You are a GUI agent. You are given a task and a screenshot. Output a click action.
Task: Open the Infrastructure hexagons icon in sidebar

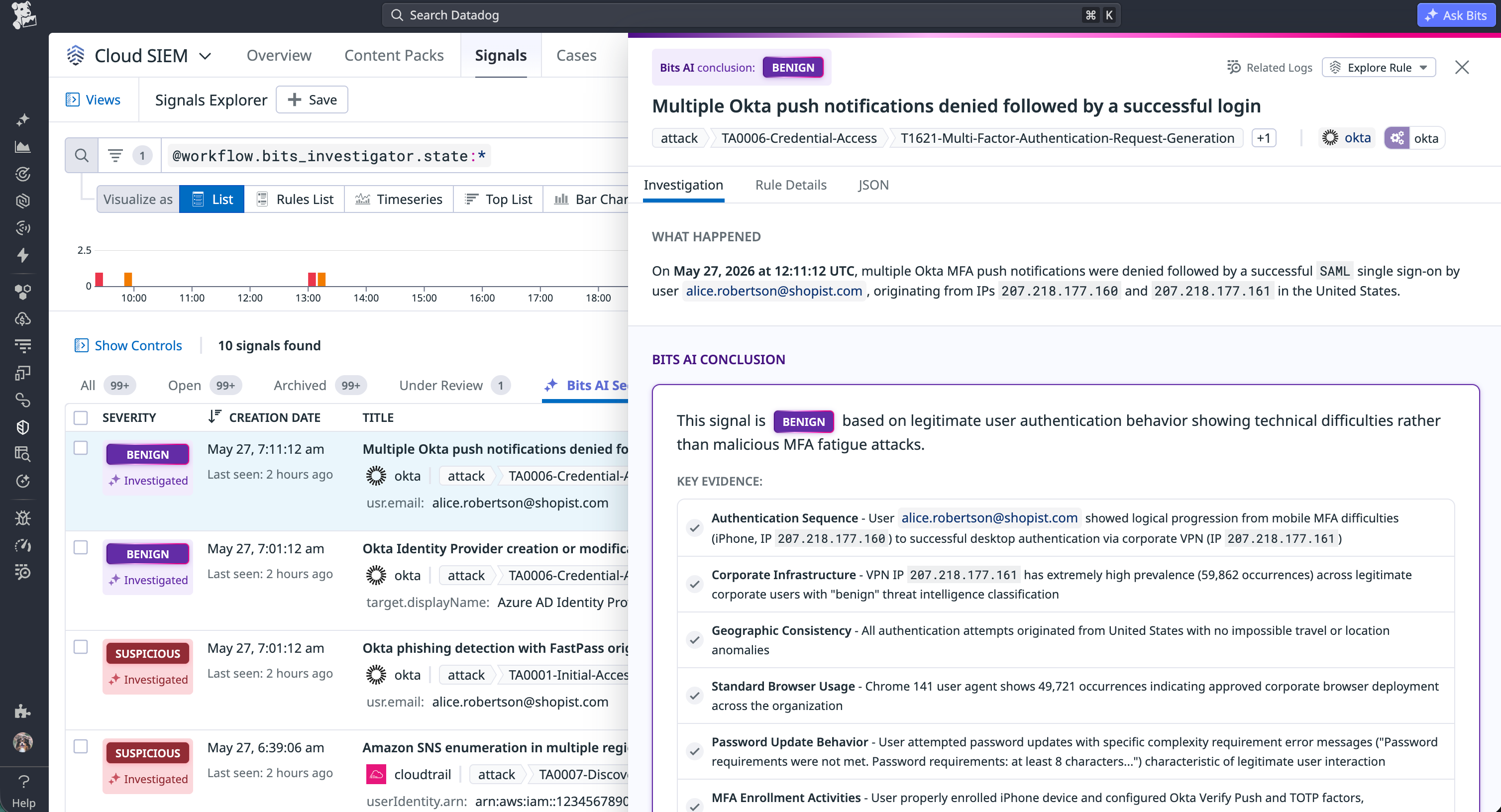tap(23, 292)
